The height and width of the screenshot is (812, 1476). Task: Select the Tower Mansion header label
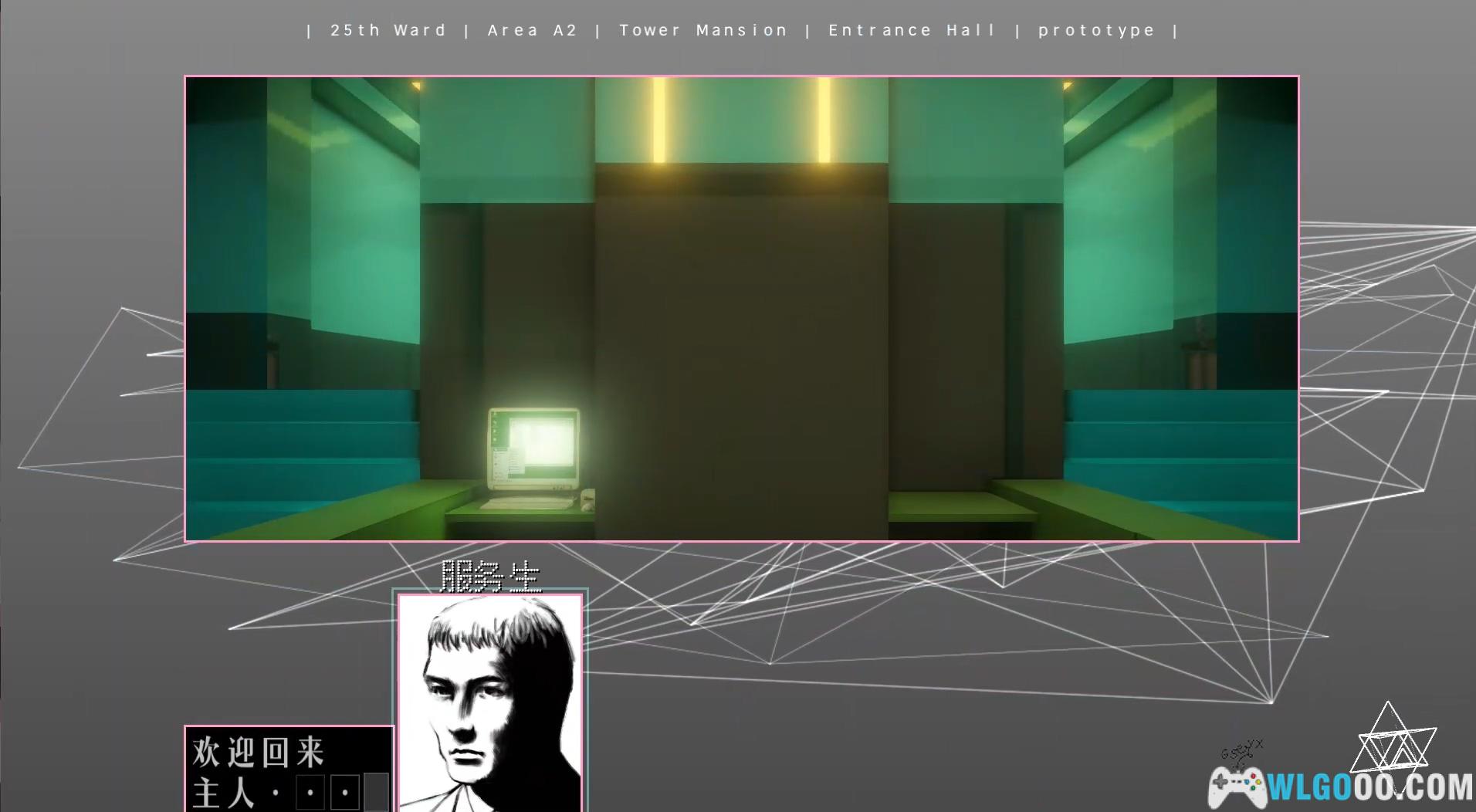point(703,31)
